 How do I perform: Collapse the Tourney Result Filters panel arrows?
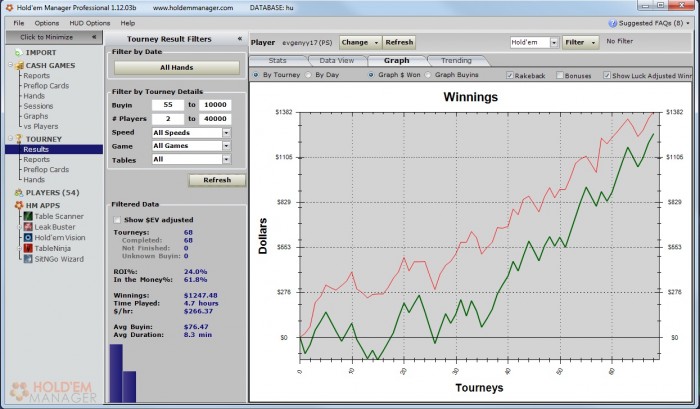pos(240,39)
